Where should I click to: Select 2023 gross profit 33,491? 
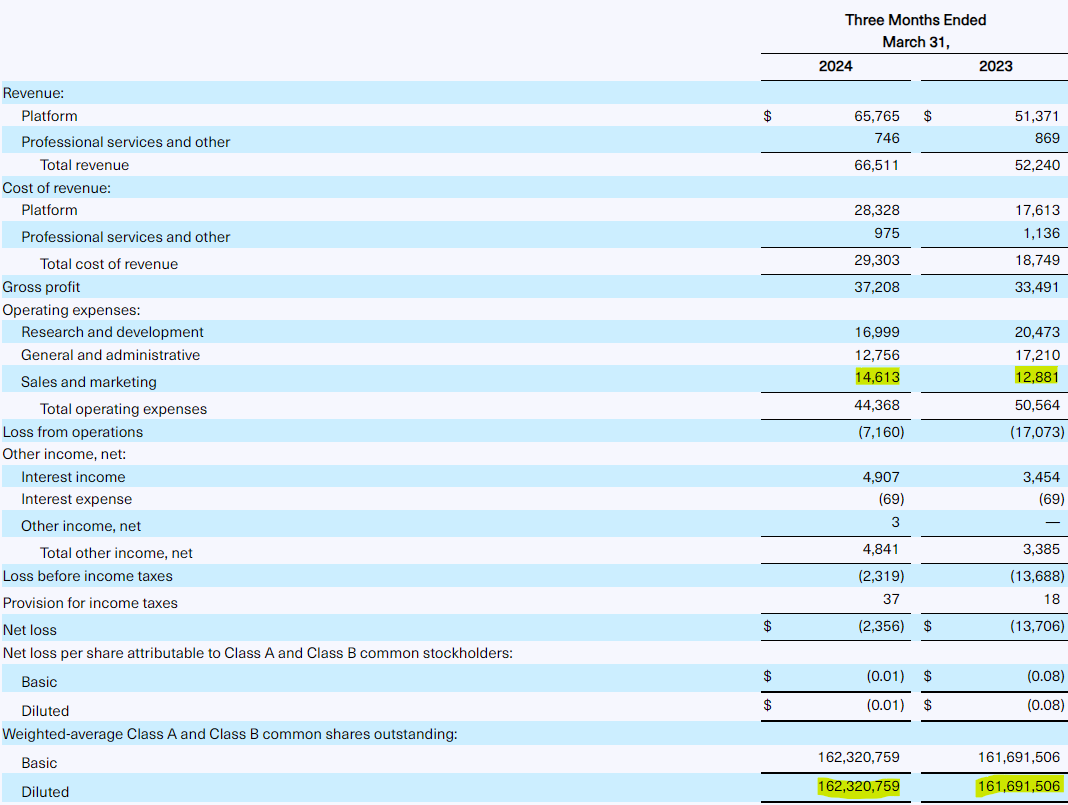coord(1037,287)
